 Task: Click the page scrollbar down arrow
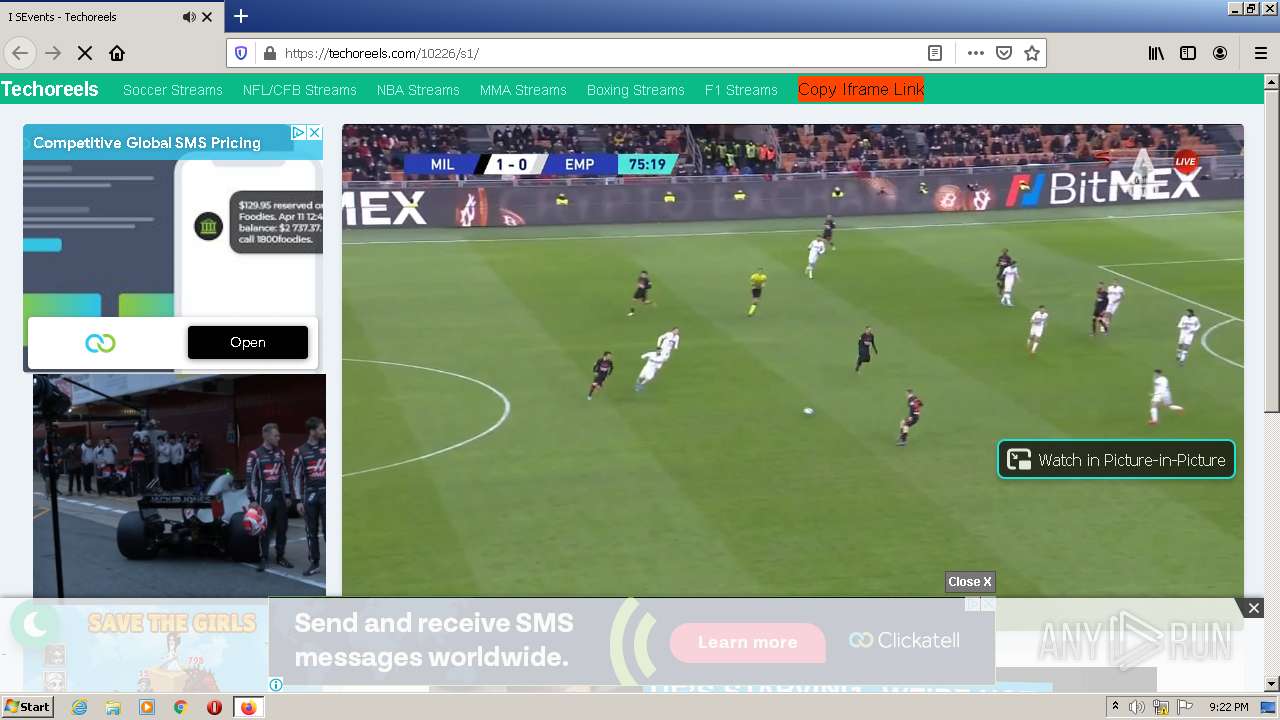(1271, 684)
